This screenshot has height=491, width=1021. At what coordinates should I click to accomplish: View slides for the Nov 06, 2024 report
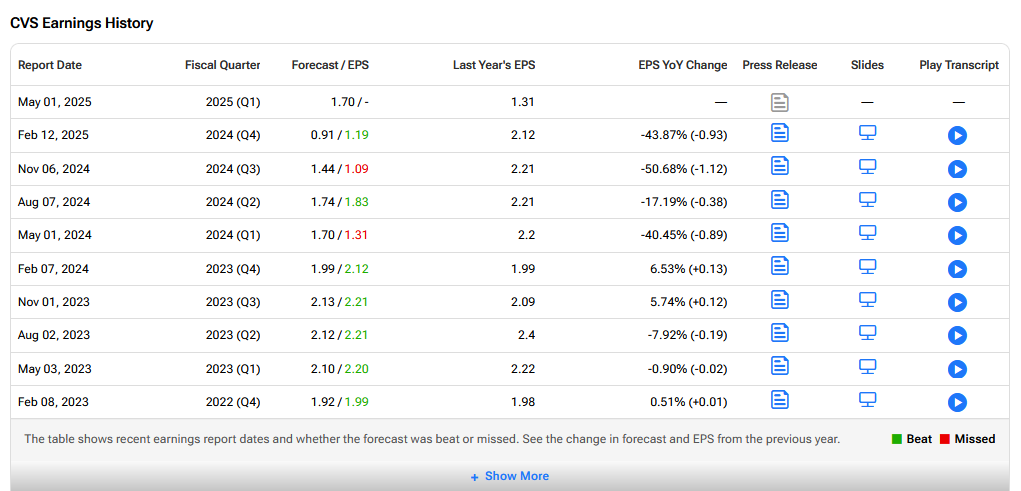pos(867,167)
